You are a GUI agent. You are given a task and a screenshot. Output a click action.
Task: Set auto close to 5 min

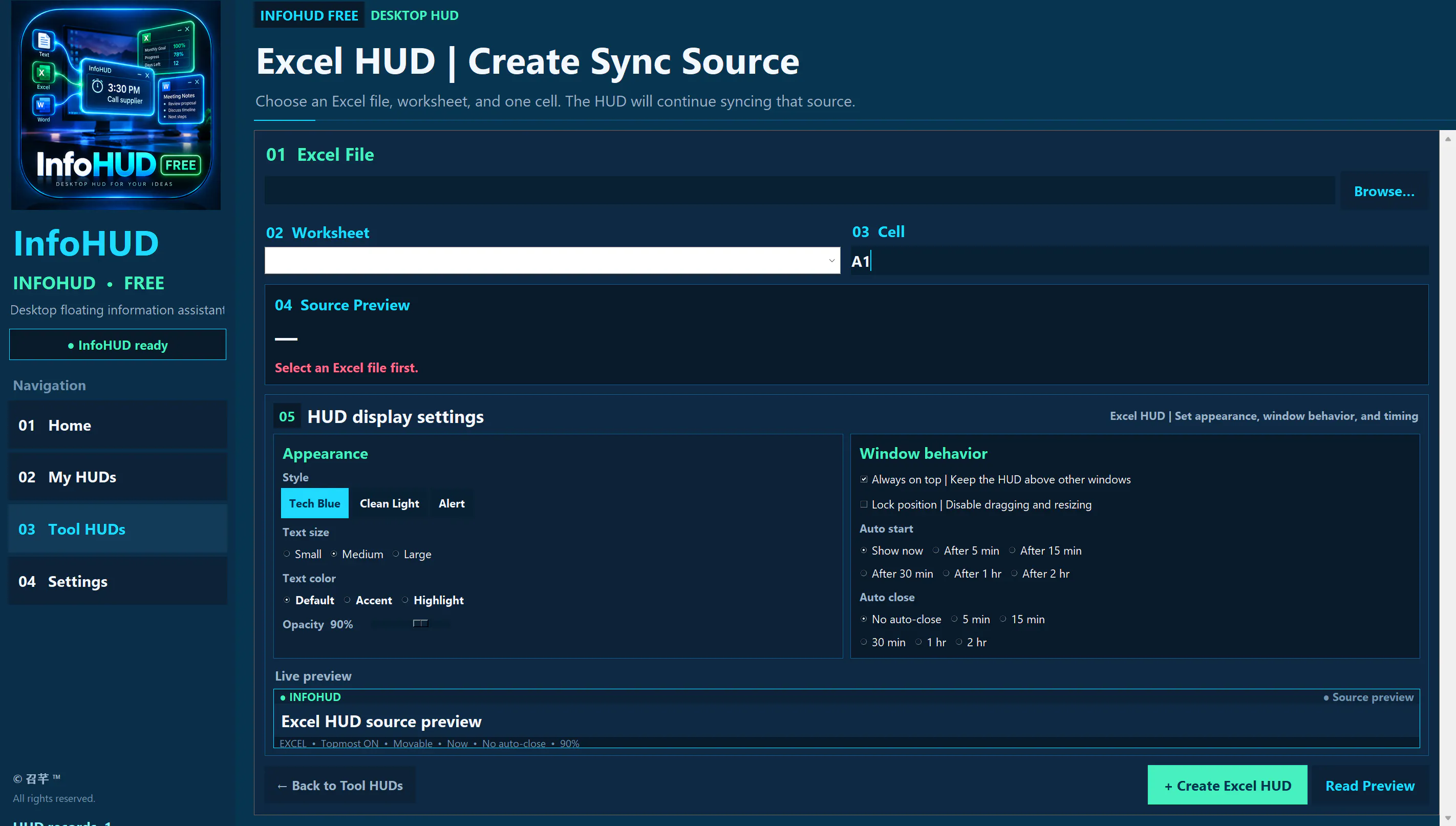pyautogui.click(x=970, y=619)
